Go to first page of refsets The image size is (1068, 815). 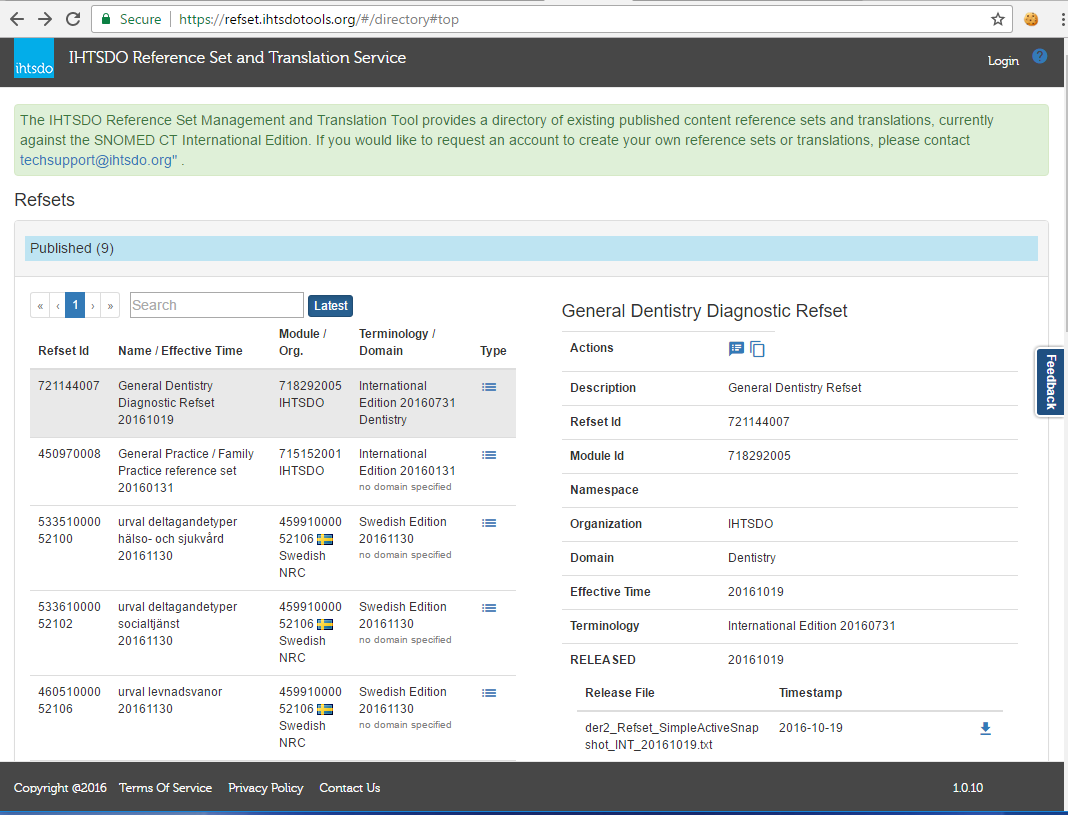[x=40, y=306]
